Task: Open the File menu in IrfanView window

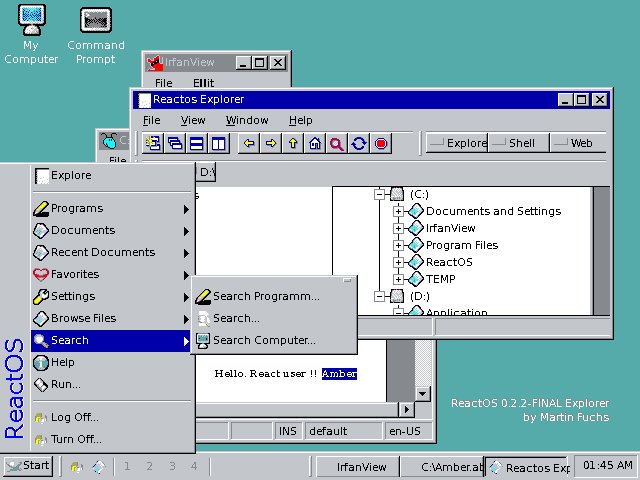Action: click(x=163, y=83)
